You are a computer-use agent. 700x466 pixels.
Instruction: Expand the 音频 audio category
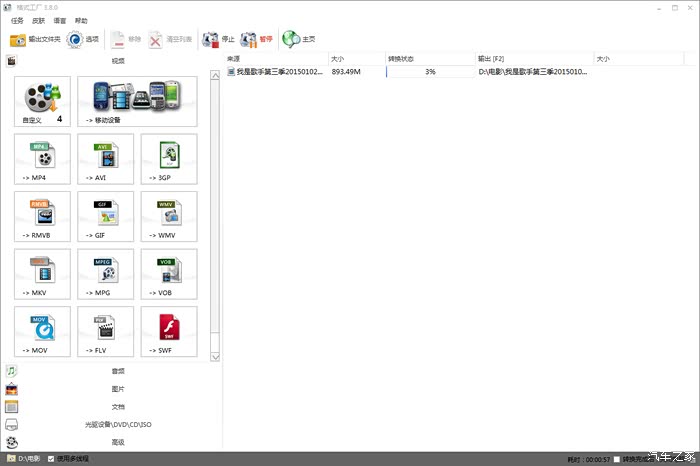(x=117, y=371)
